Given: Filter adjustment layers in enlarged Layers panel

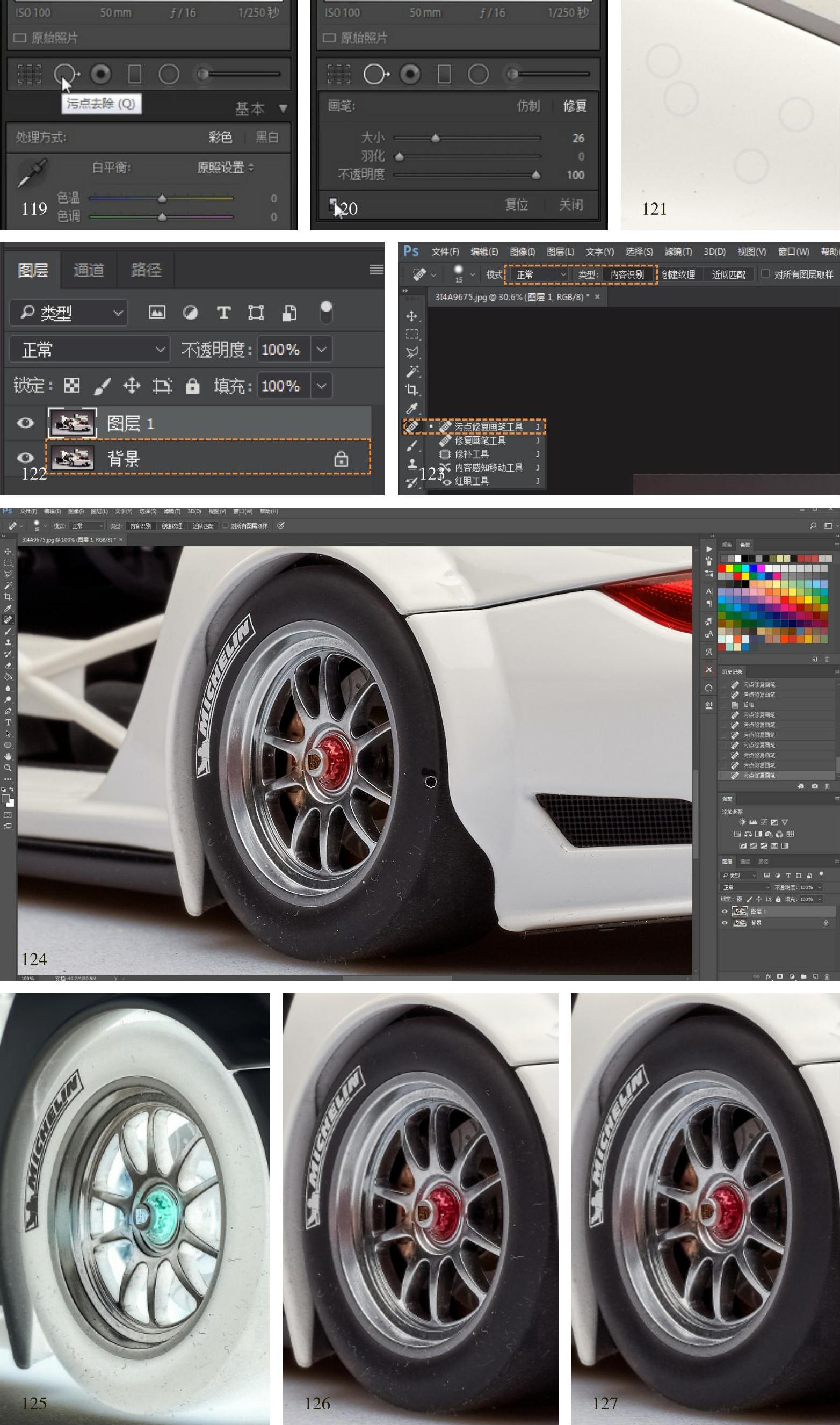Looking at the screenshot, I should point(190,313).
